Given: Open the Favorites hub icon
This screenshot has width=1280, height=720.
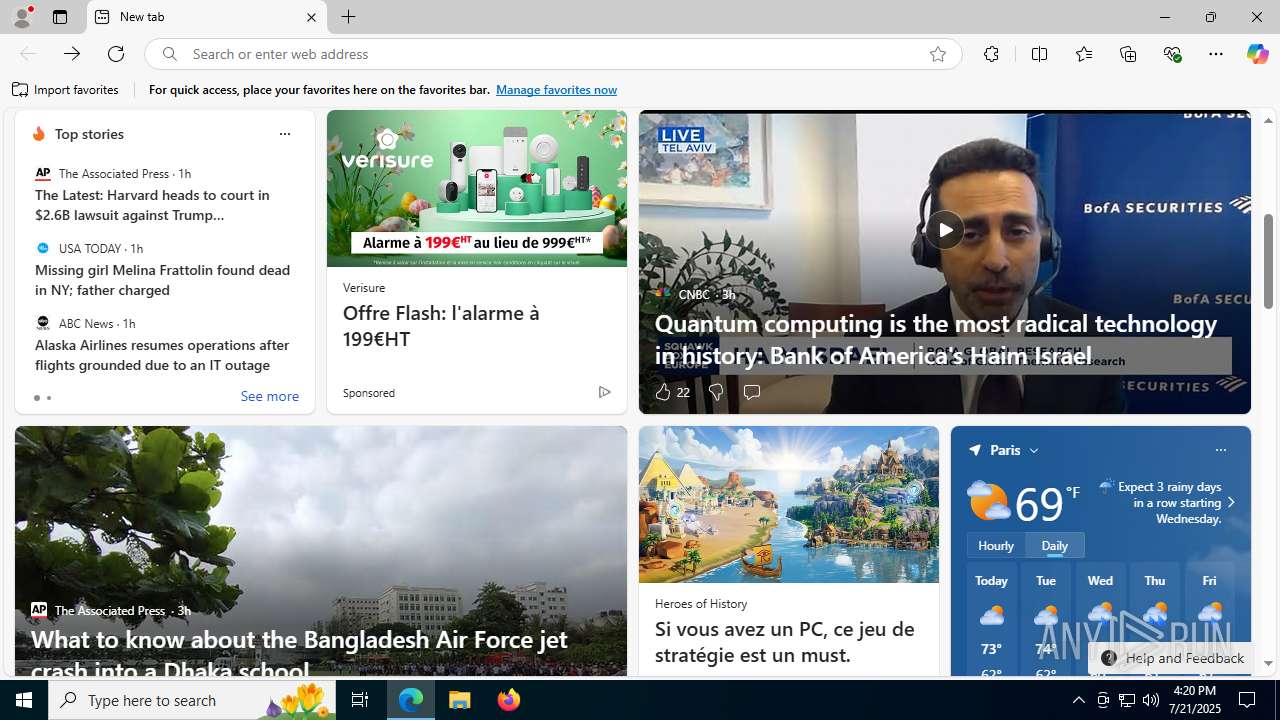Looking at the screenshot, I should click(1084, 54).
